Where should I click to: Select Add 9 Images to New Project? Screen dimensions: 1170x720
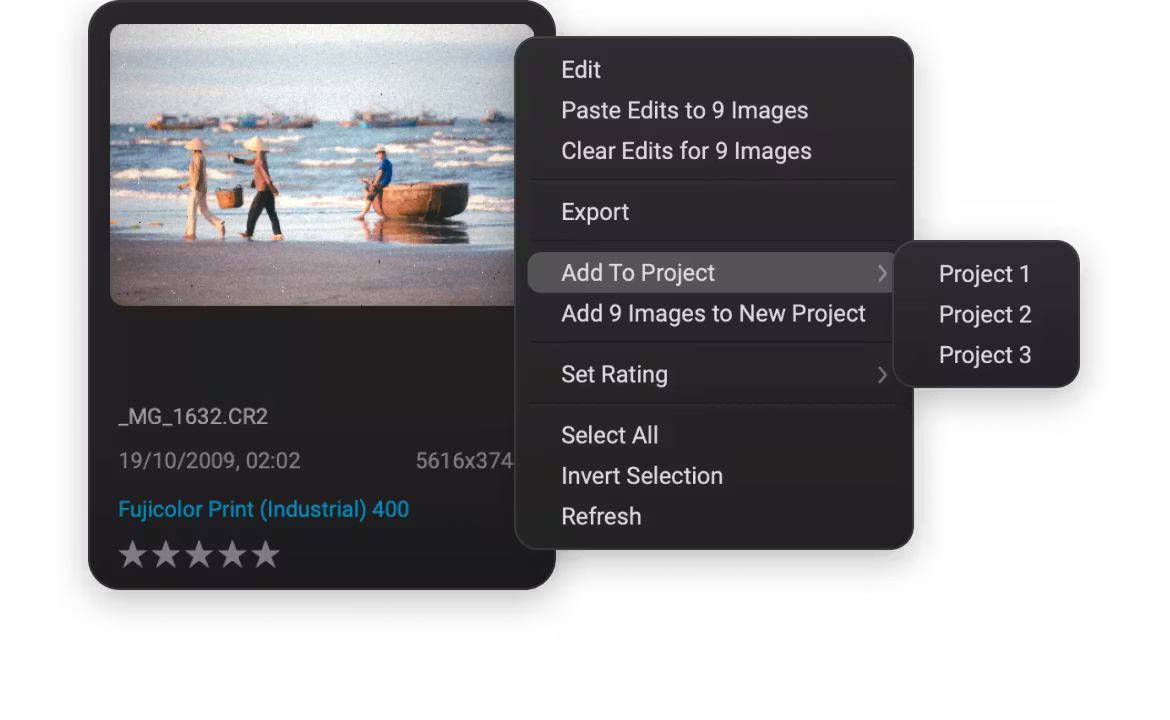[x=713, y=314]
